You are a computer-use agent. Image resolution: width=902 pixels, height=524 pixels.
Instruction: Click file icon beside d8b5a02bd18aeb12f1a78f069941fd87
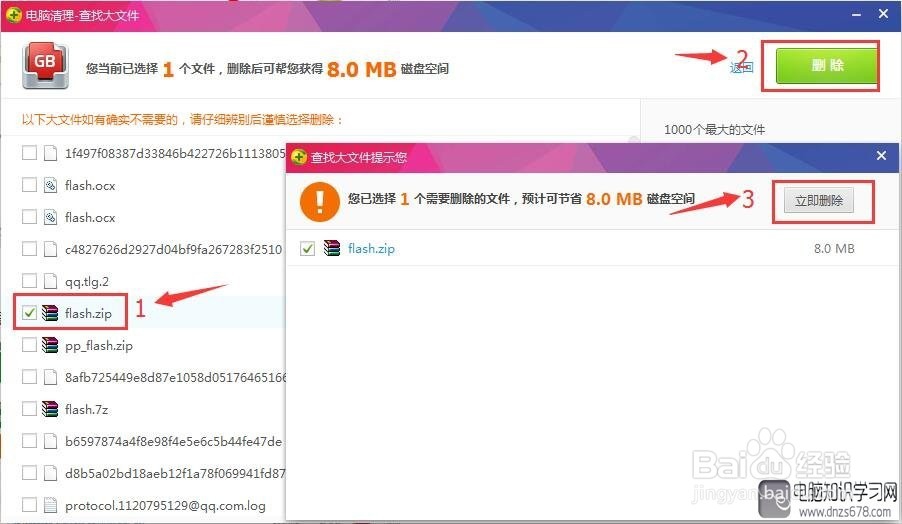coord(51,473)
